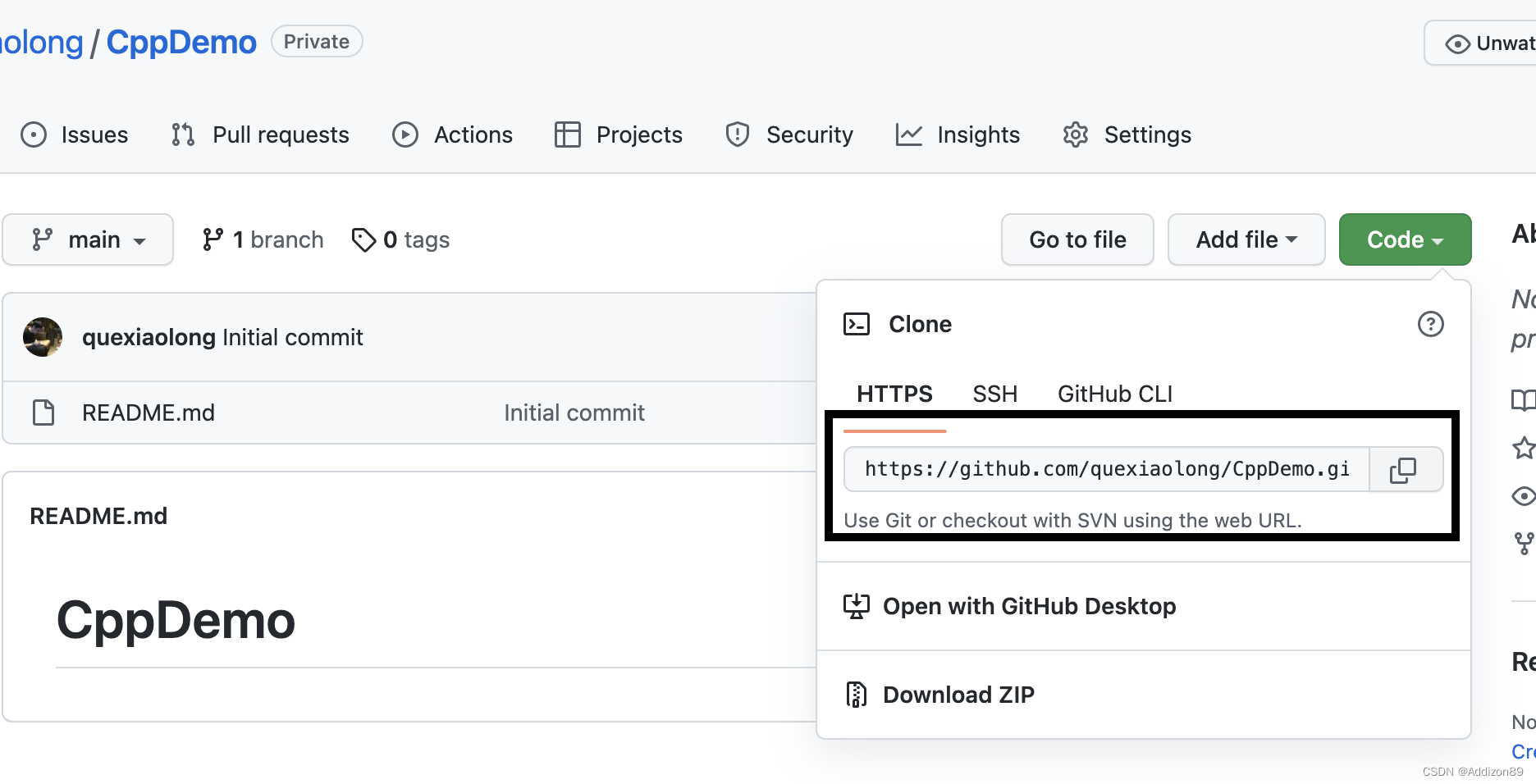Viewport: 1536px width, 784px height.
Task: Click the Security shield icon
Action: 738,134
